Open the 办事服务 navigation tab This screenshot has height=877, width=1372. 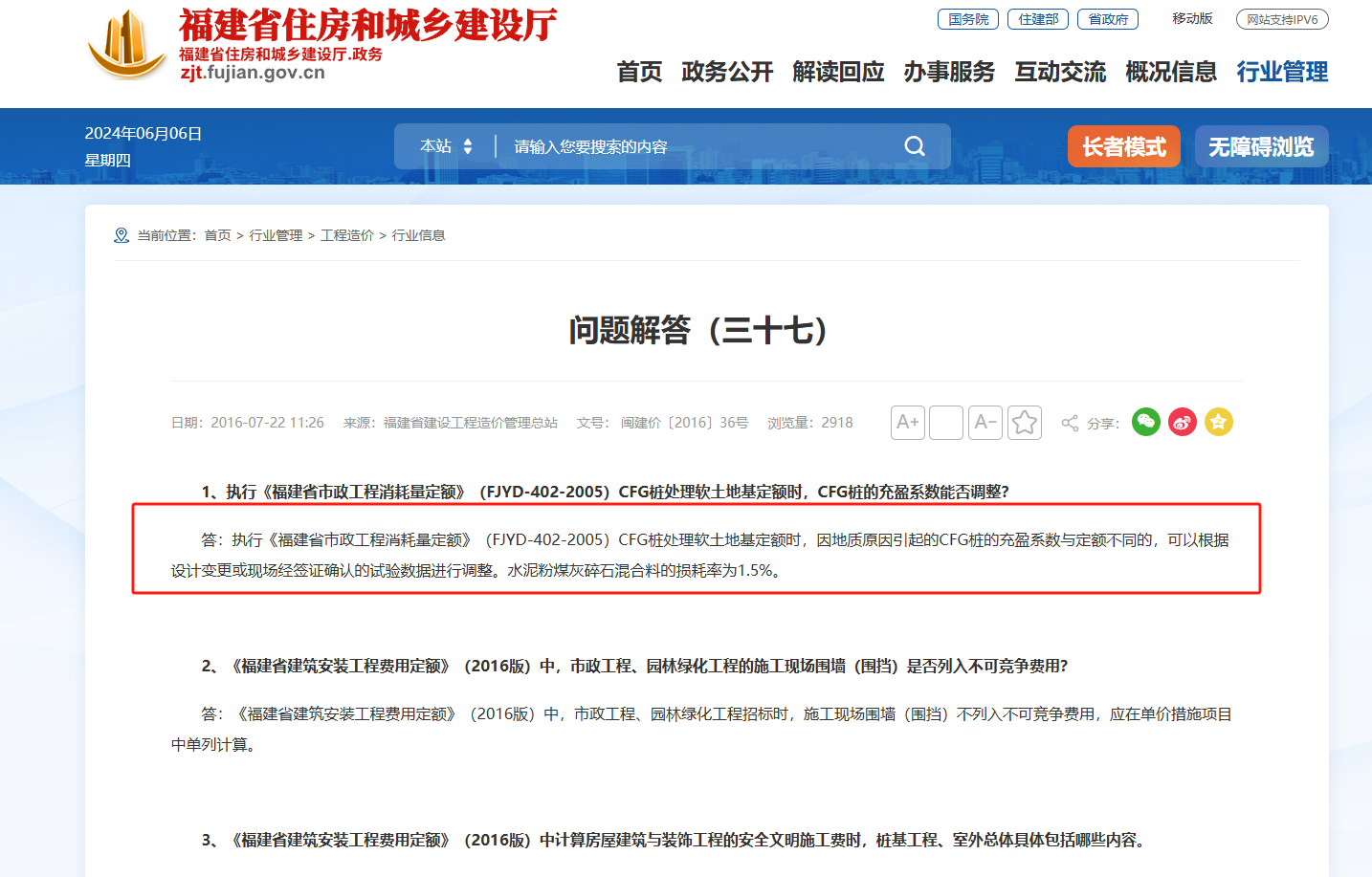point(948,72)
